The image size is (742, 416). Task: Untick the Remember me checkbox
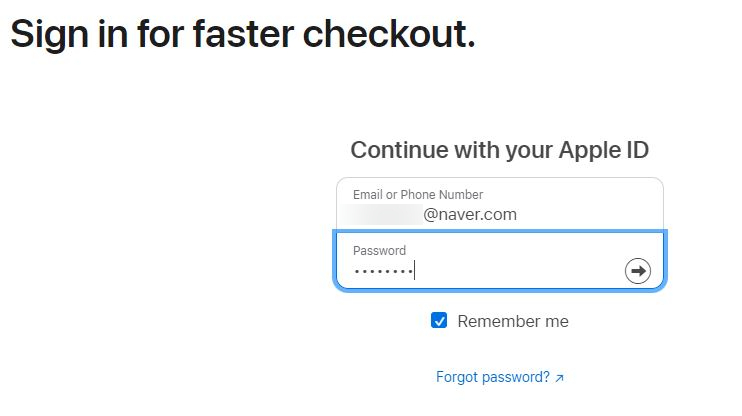point(439,320)
